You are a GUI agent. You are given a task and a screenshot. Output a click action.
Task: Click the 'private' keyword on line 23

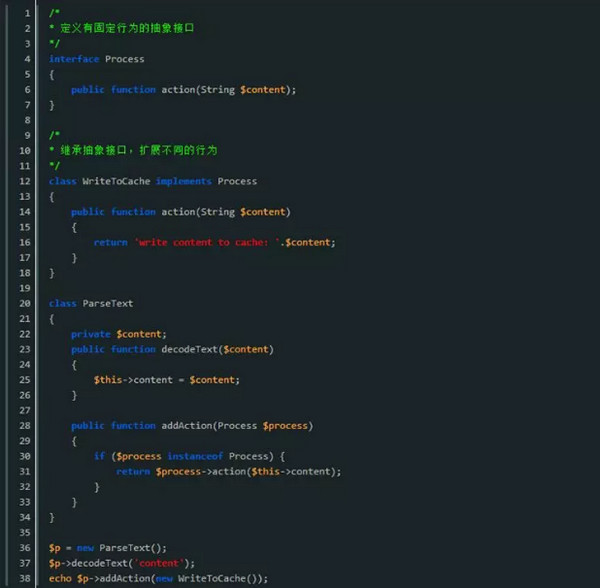point(91,334)
